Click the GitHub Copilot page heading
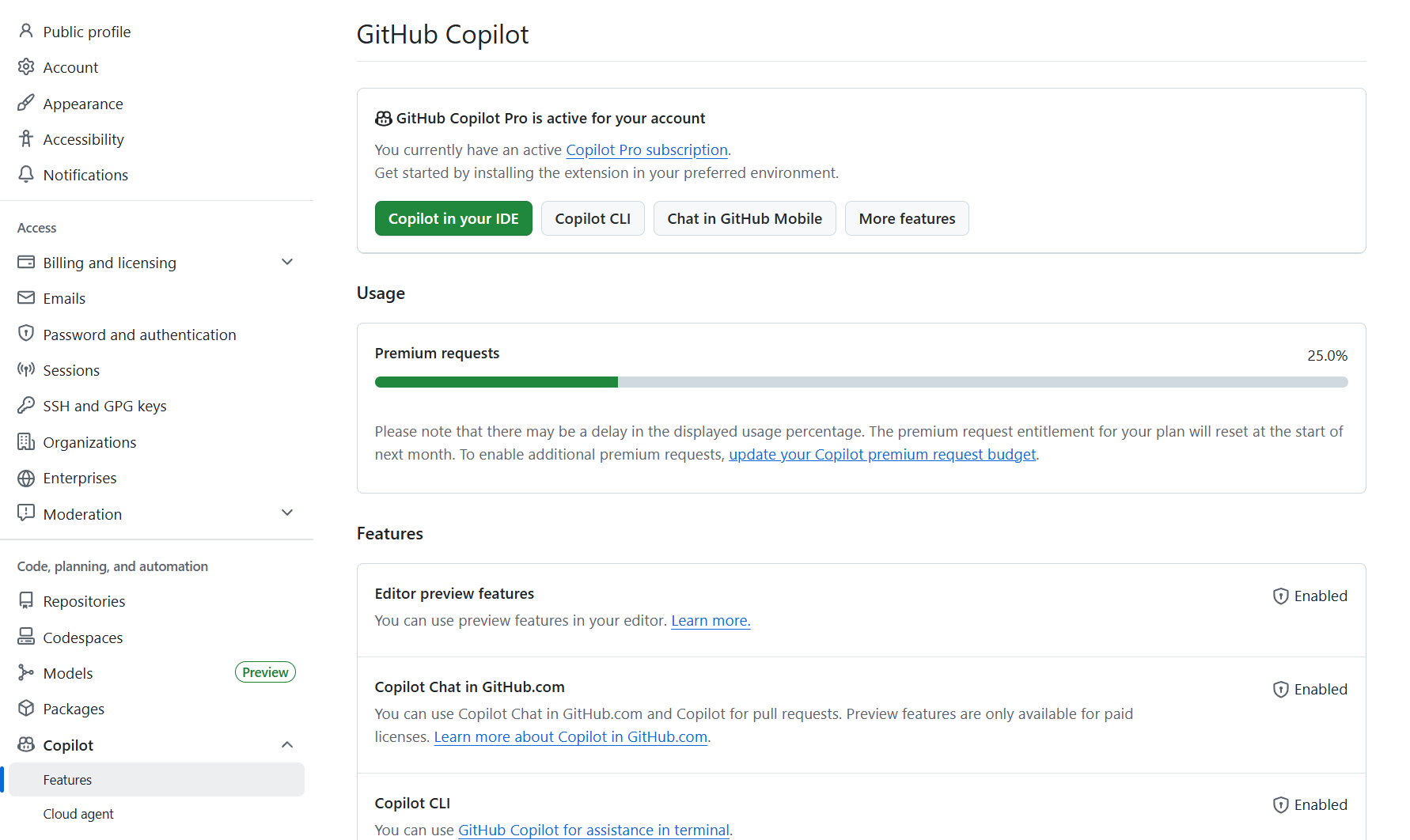The height and width of the screenshot is (840, 1410). tap(442, 35)
